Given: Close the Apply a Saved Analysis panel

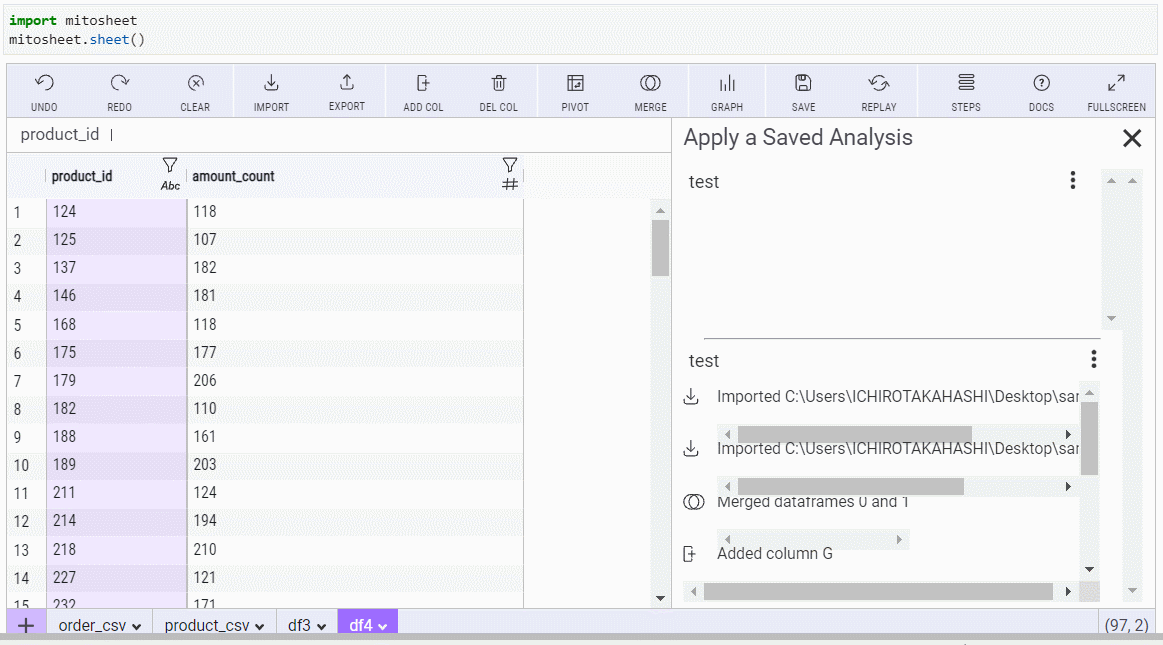Looking at the screenshot, I should (x=1131, y=138).
